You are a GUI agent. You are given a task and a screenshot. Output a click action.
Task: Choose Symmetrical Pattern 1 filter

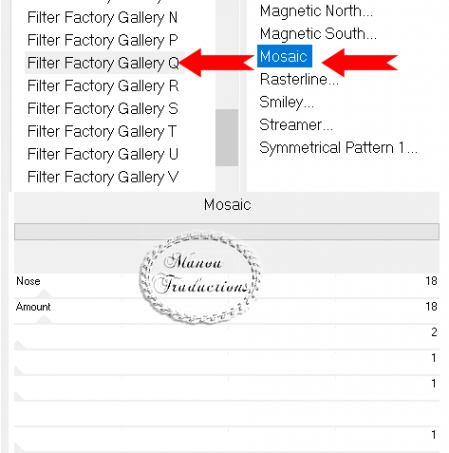(x=338, y=148)
